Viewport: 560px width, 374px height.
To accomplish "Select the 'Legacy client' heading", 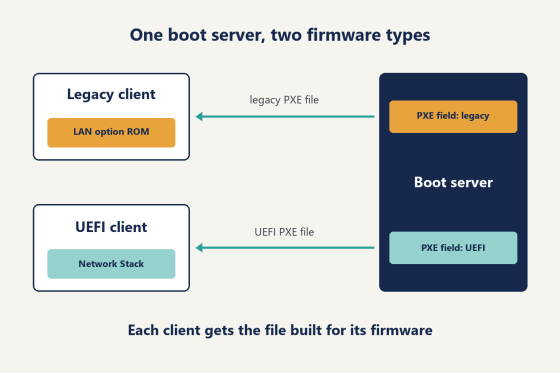I will tap(111, 94).
